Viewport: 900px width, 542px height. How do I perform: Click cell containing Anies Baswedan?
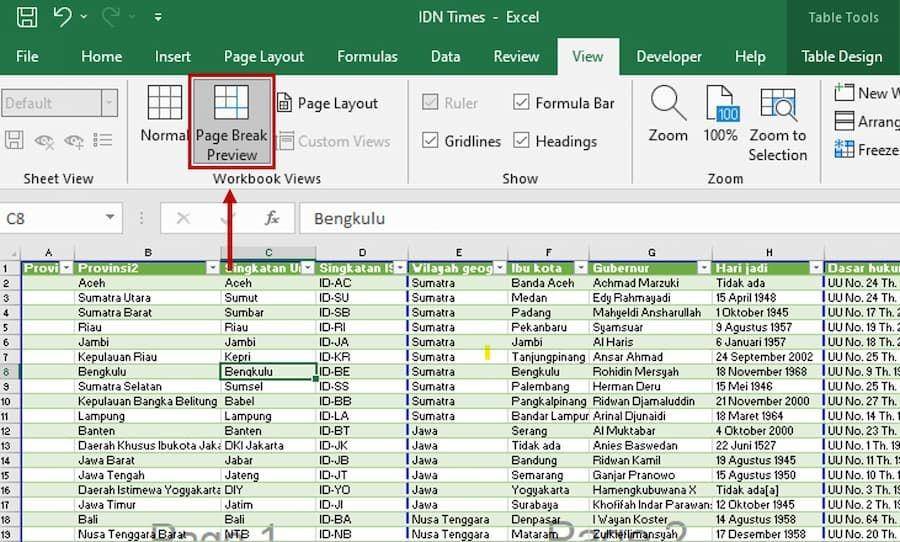click(x=651, y=446)
